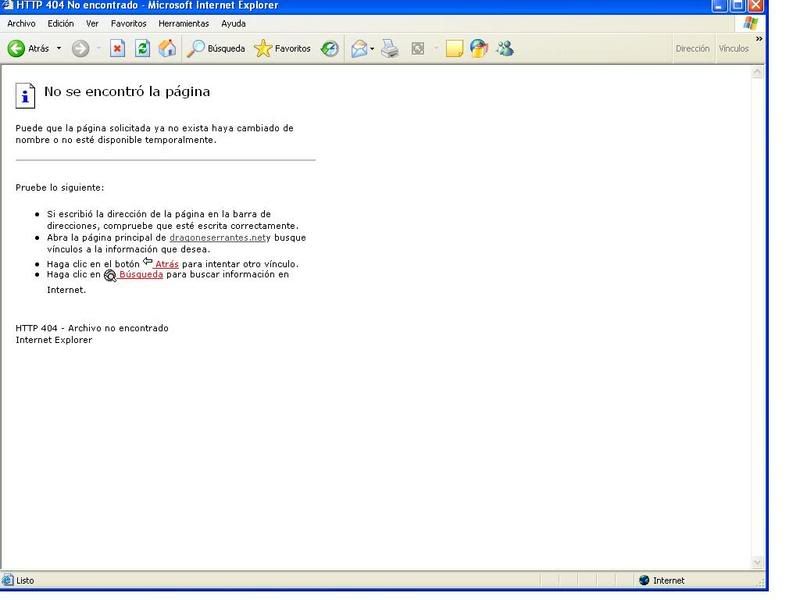Follow the dragoneserrantes.net link
Viewport: 800px width, 600px height.
tap(217, 238)
